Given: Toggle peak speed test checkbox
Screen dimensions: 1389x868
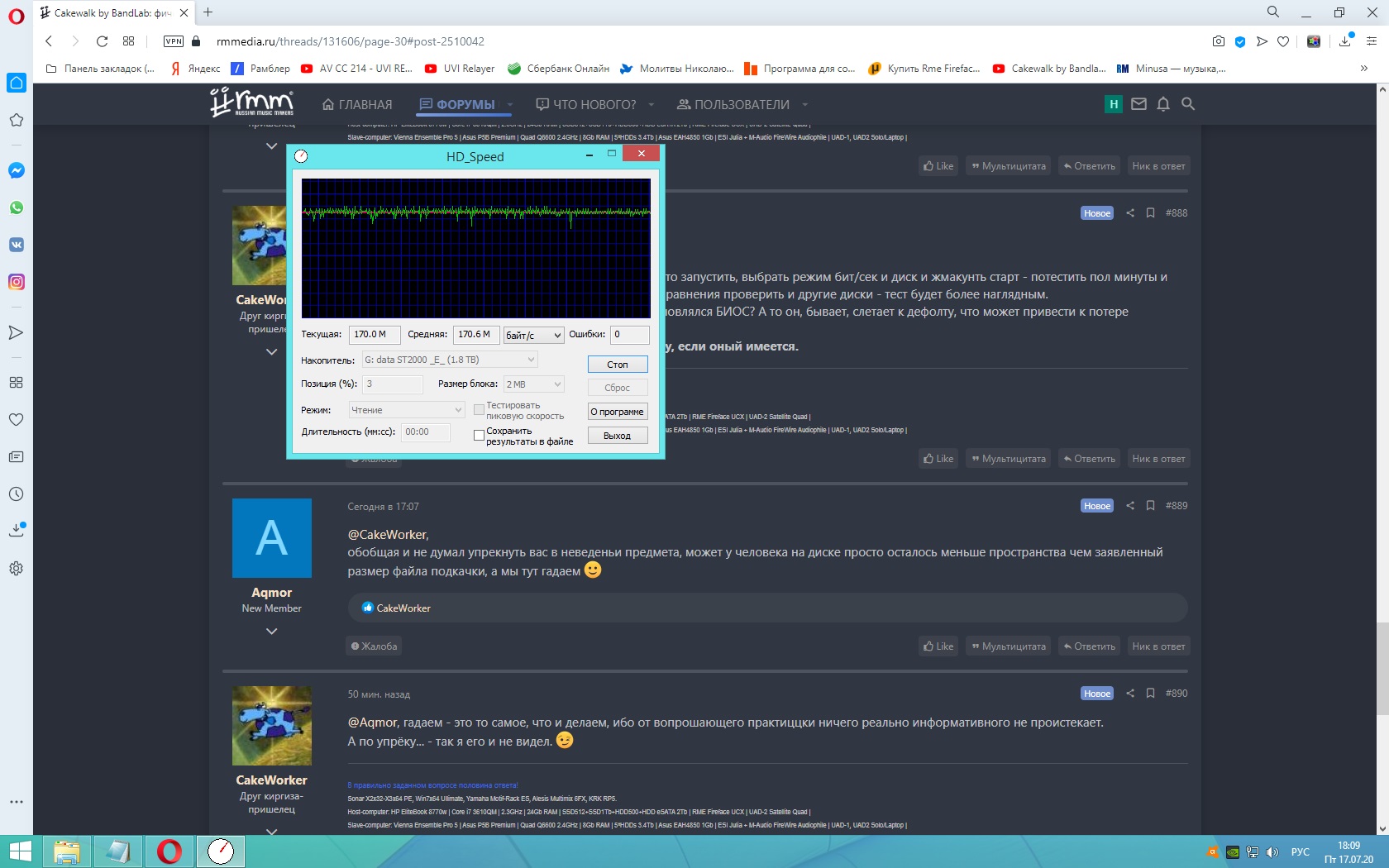Looking at the screenshot, I should (479, 410).
